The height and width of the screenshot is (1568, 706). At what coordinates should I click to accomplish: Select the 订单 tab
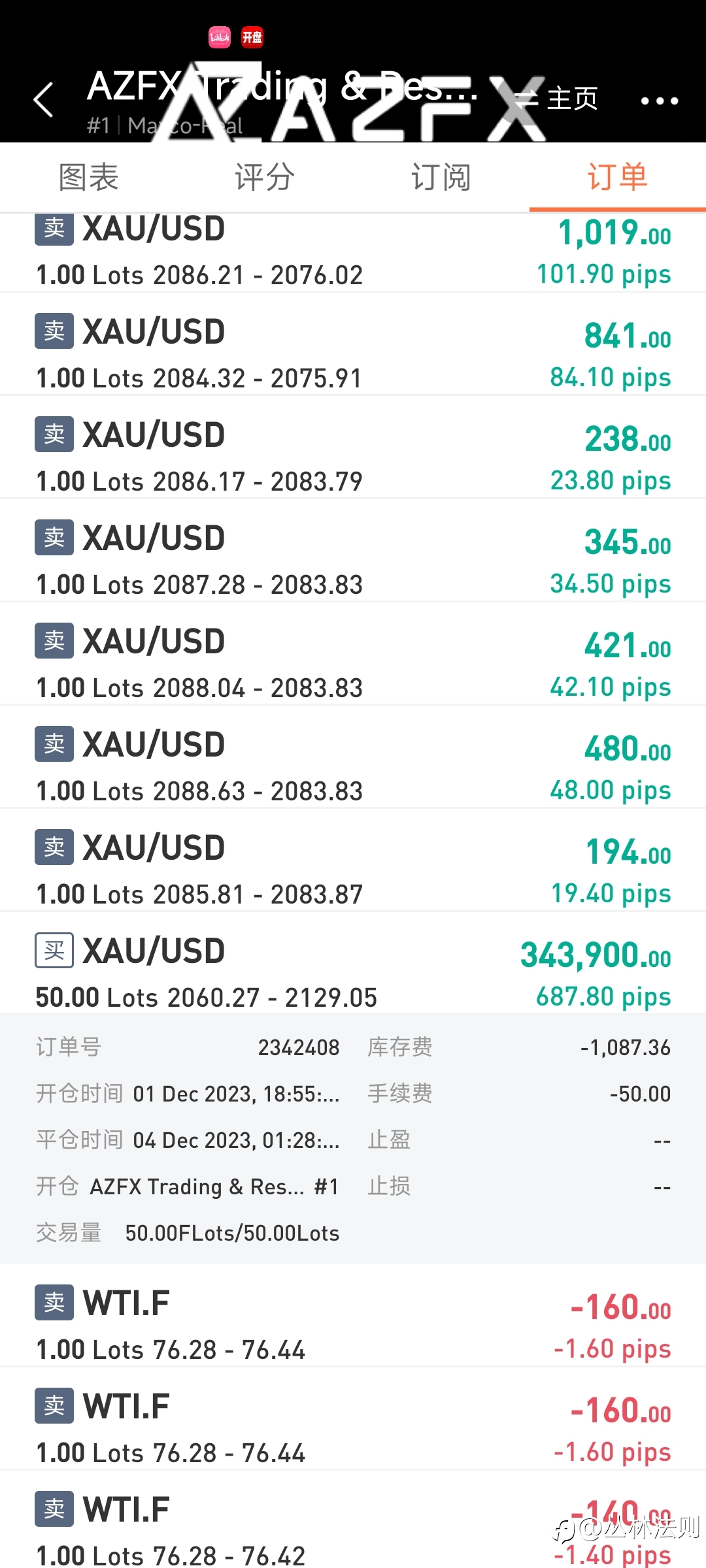coord(618,177)
